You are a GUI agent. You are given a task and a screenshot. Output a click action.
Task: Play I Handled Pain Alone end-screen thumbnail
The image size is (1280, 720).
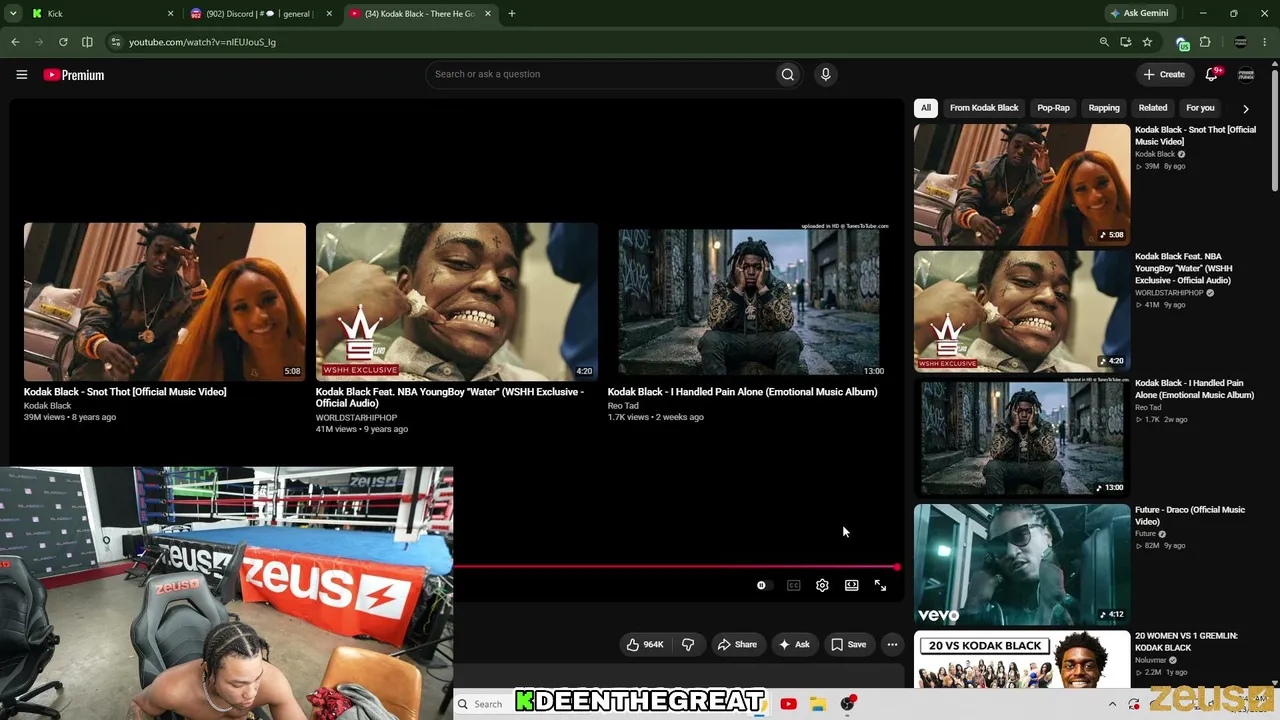(x=749, y=301)
